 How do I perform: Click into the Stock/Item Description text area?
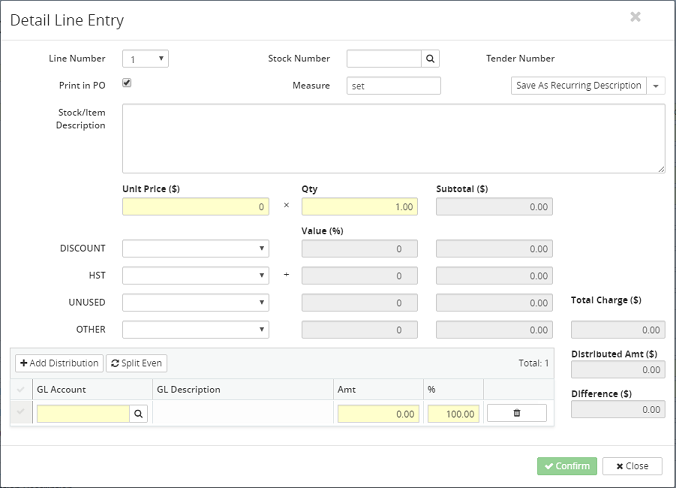pos(393,138)
